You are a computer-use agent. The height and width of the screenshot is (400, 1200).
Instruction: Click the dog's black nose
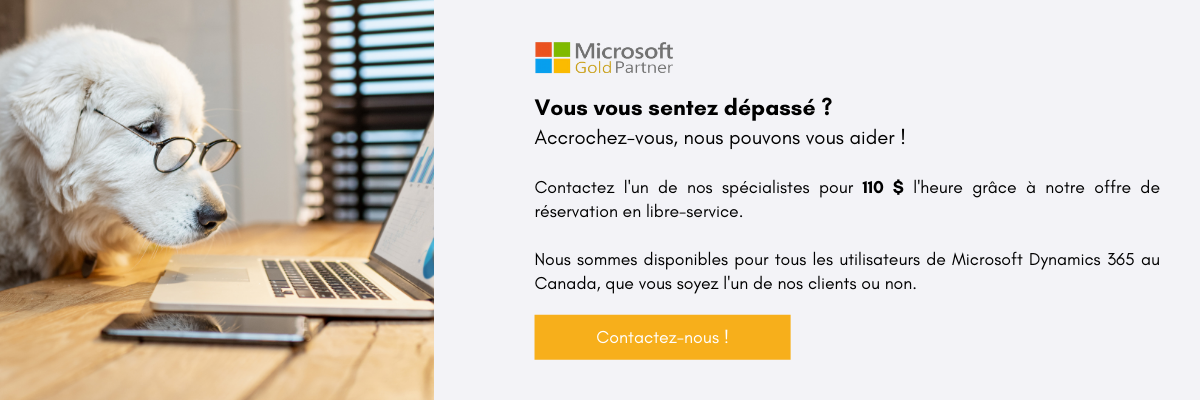[211, 215]
